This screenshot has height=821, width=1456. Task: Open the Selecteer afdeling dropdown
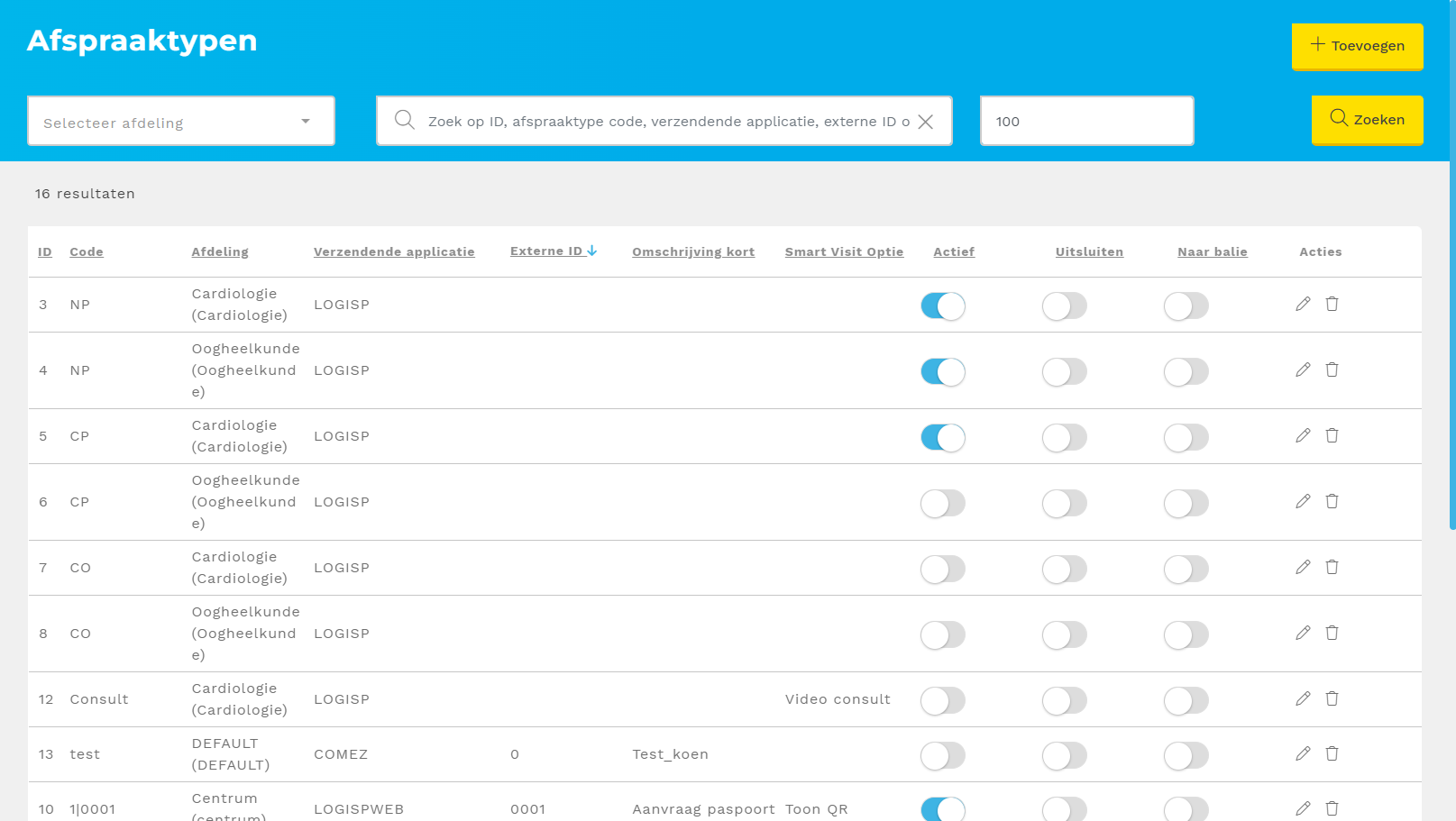[x=181, y=122]
